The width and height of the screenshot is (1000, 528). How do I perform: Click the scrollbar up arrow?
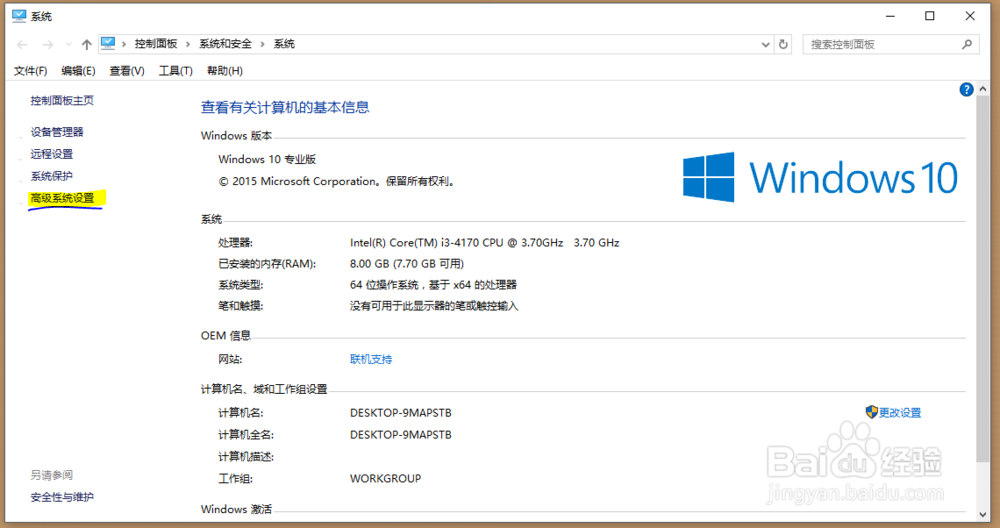click(983, 89)
